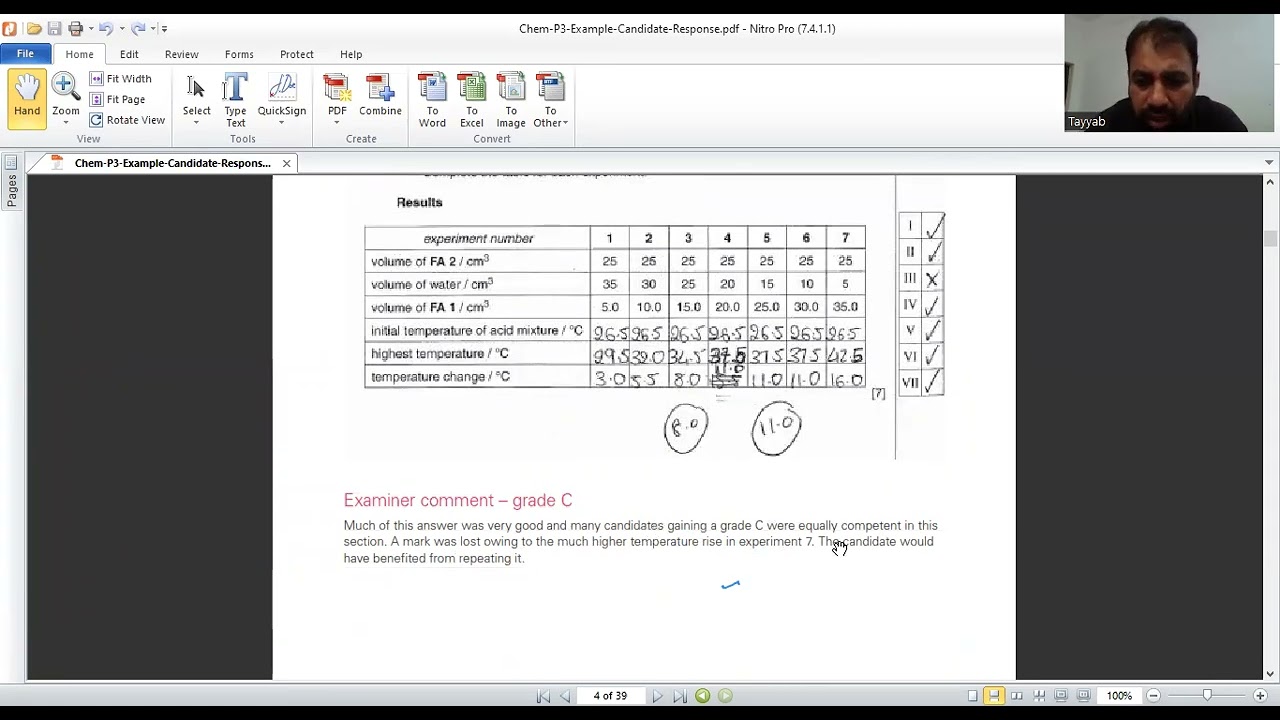Expand the Redo history dropdown arrow
The image size is (1280, 720).
(153, 29)
